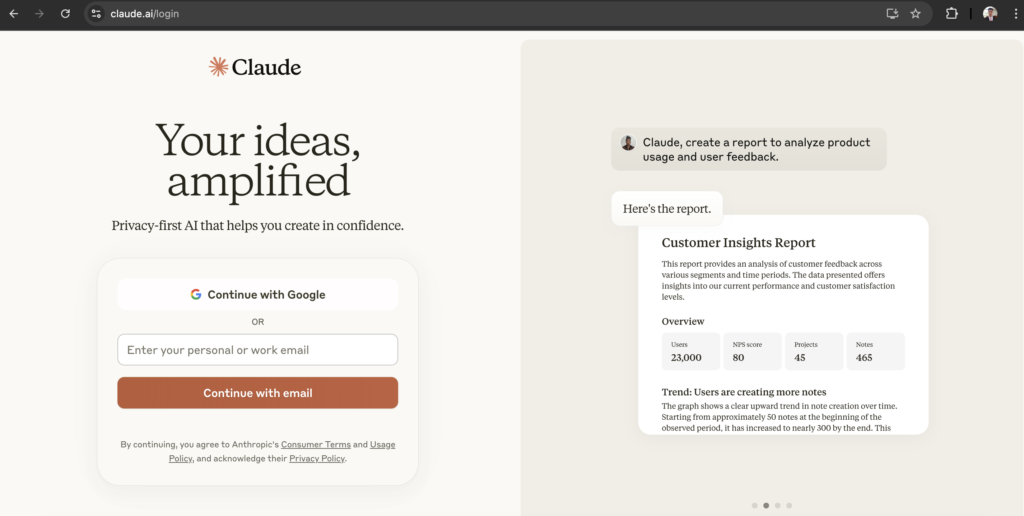Select the fourth carousel dot
This screenshot has width=1024, height=516.
click(789, 505)
